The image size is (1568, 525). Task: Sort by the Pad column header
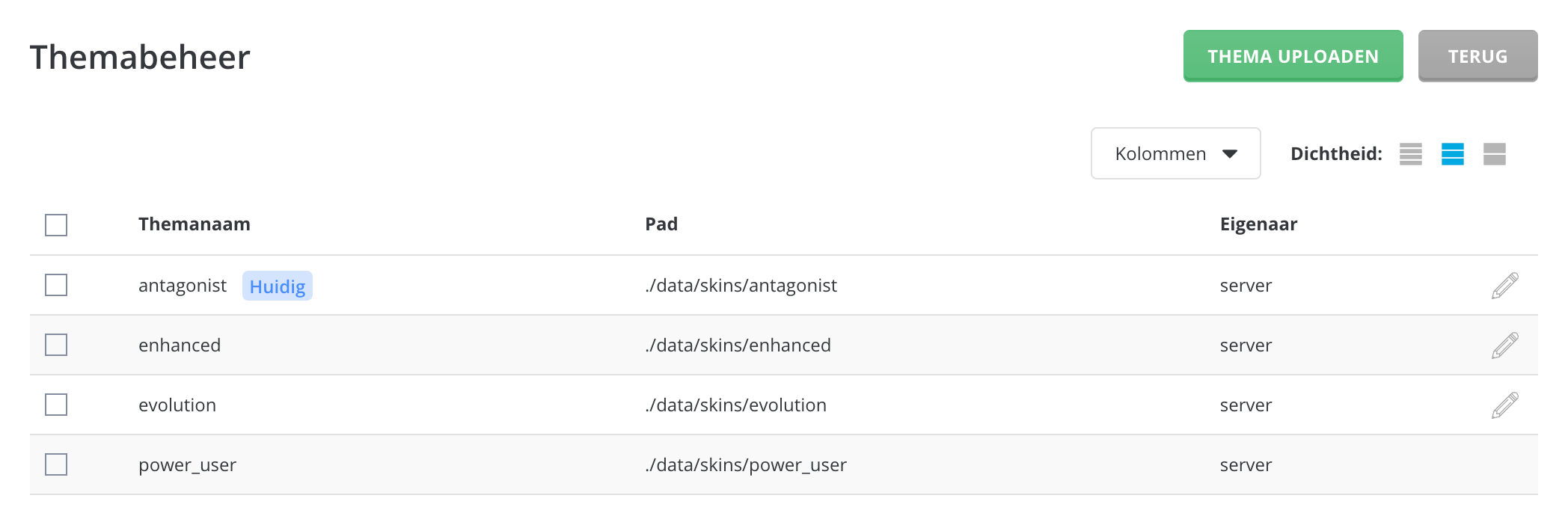(x=661, y=224)
